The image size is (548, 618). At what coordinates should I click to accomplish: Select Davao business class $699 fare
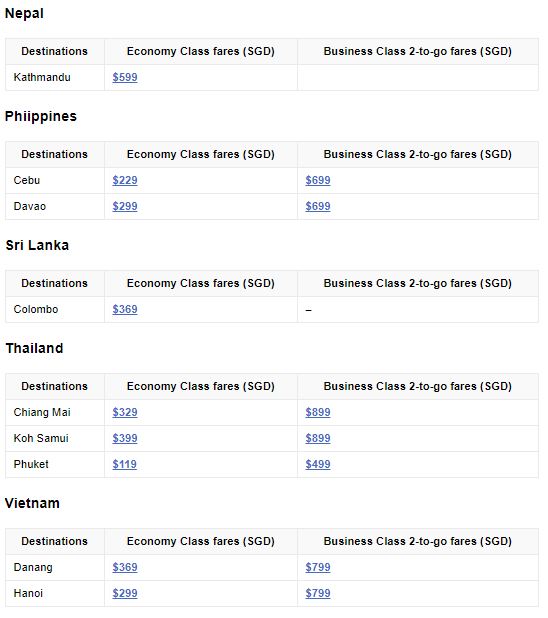click(x=318, y=207)
